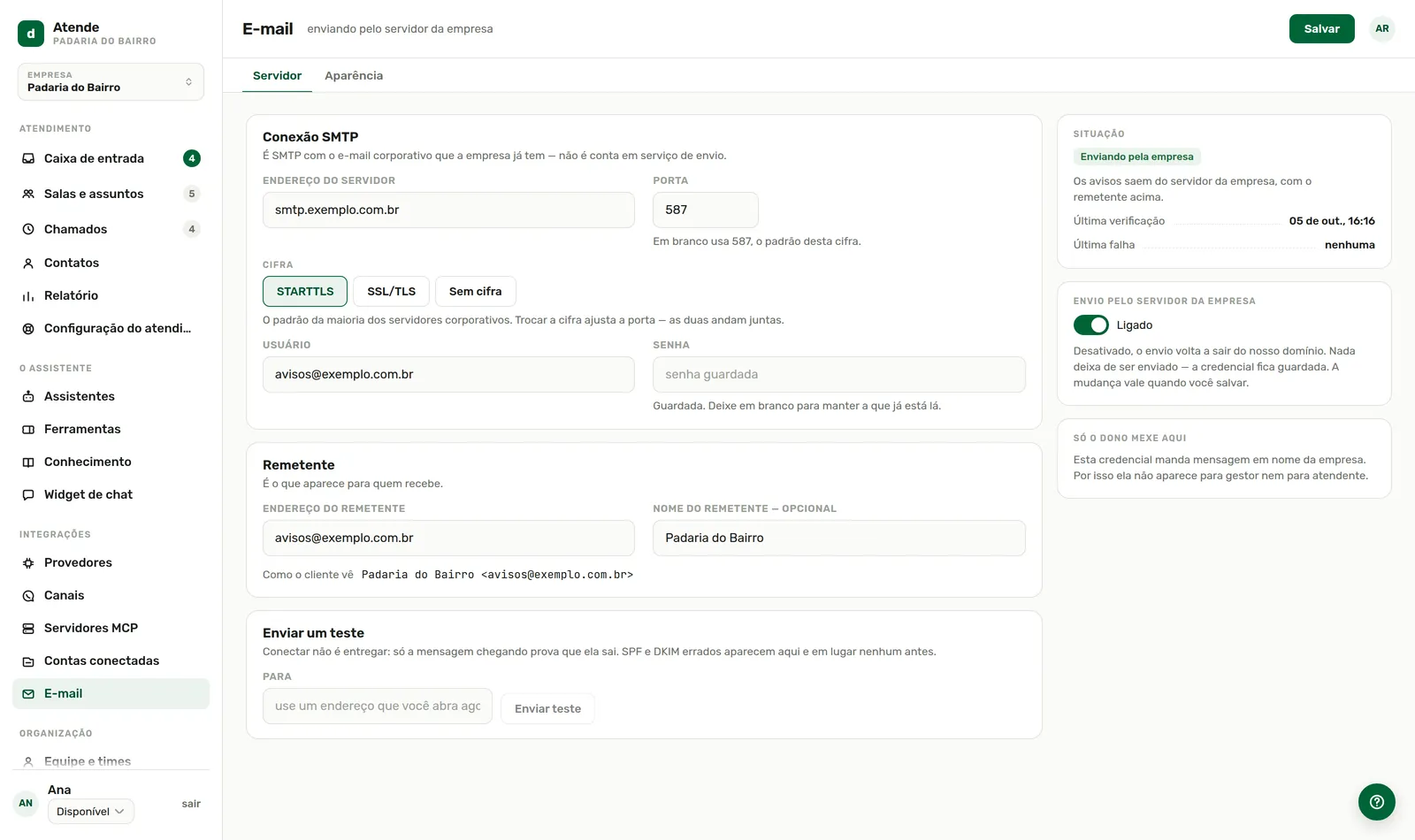Screen dimensions: 1415x840
Task: Open Servidores MCP server icon
Action: 28,629
